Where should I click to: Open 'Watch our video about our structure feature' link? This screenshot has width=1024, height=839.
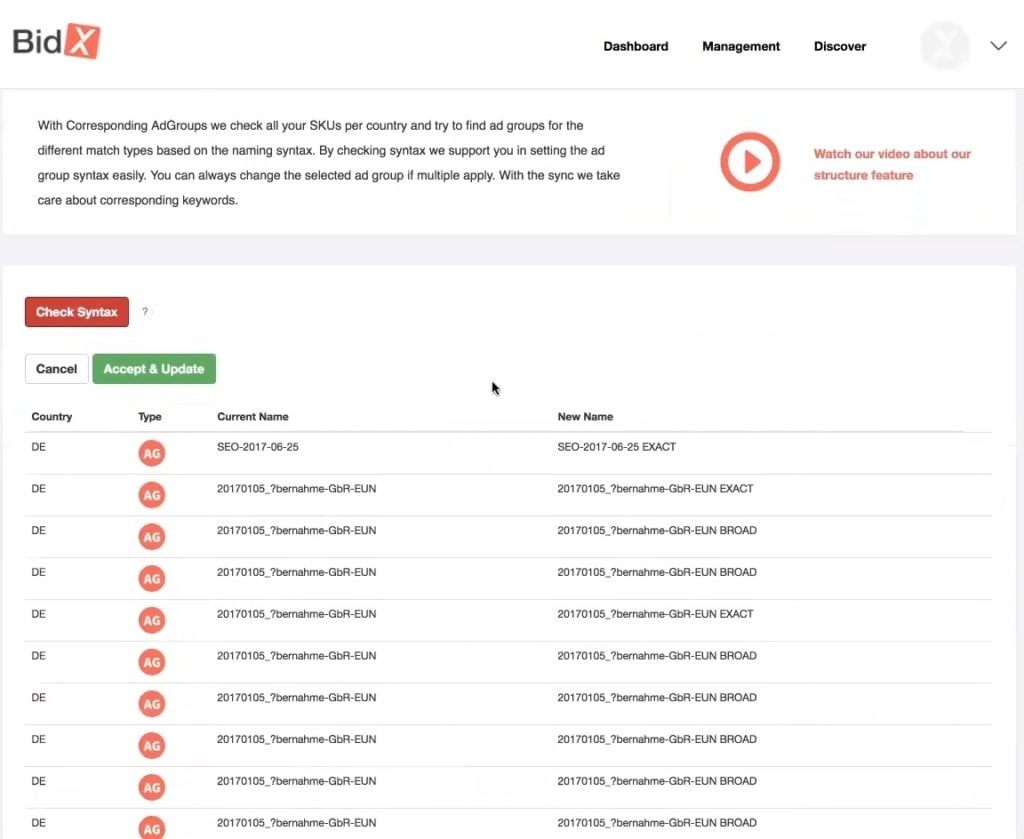(891, 165)
